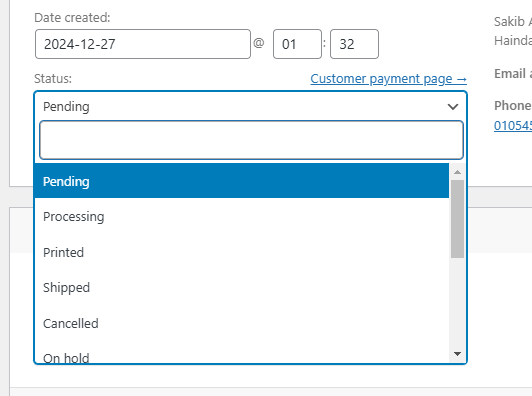This screenshot has height=396, width=532.
Task: Open the Customer payment page link
Action: [x=388, y=79]
